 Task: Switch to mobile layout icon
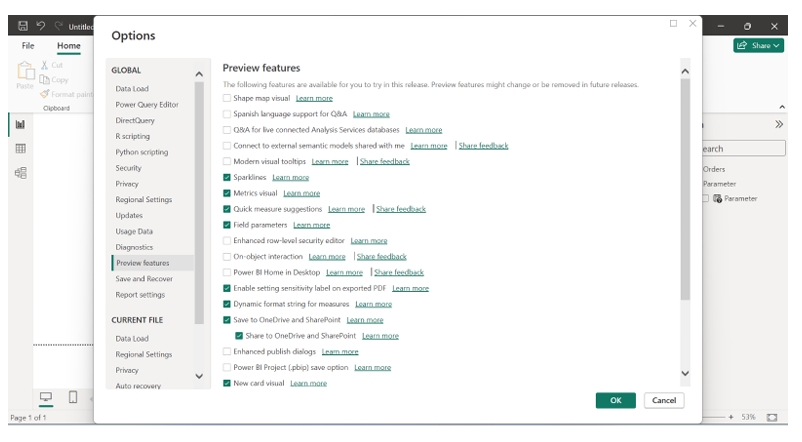pyautogui.click(x=73, y=396)
